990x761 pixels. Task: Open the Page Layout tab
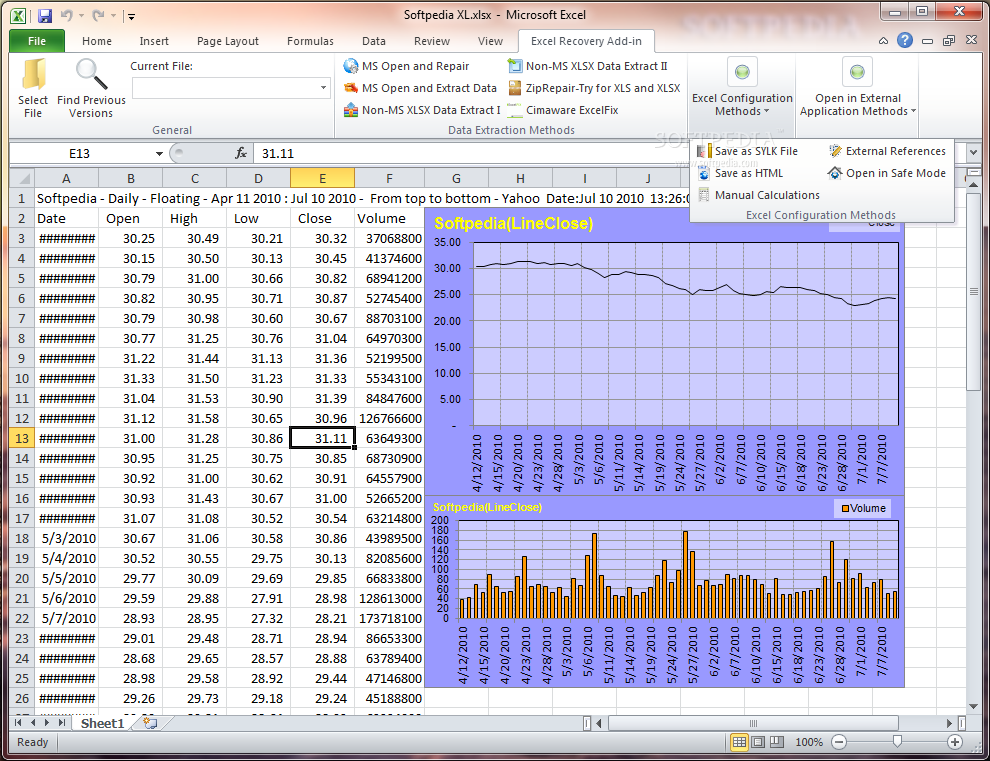228,41
